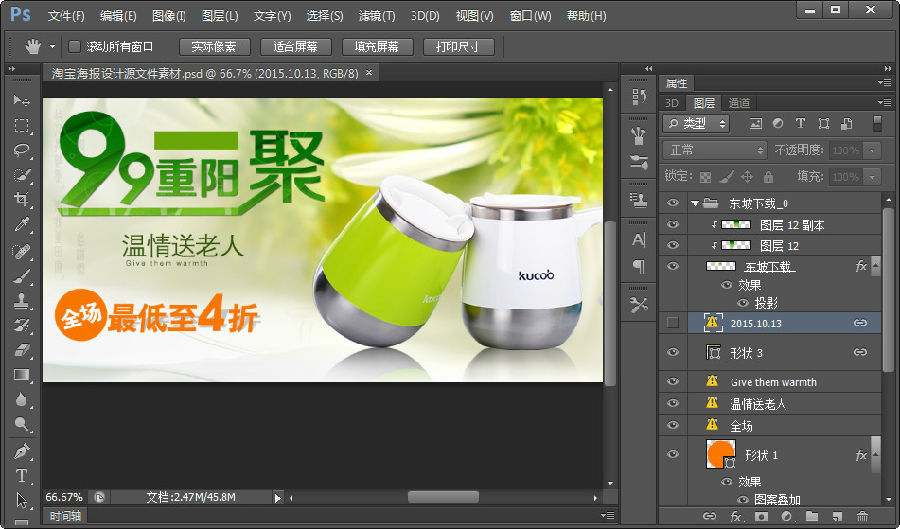Select the Horizontal Type tool
This screenshot has width=900, height=529.
point(21,476)
